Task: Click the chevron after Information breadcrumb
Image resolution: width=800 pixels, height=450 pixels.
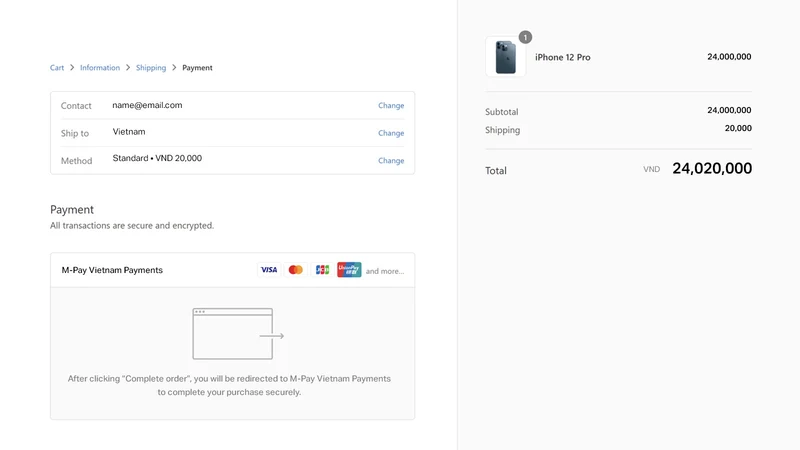Action: 128,67
